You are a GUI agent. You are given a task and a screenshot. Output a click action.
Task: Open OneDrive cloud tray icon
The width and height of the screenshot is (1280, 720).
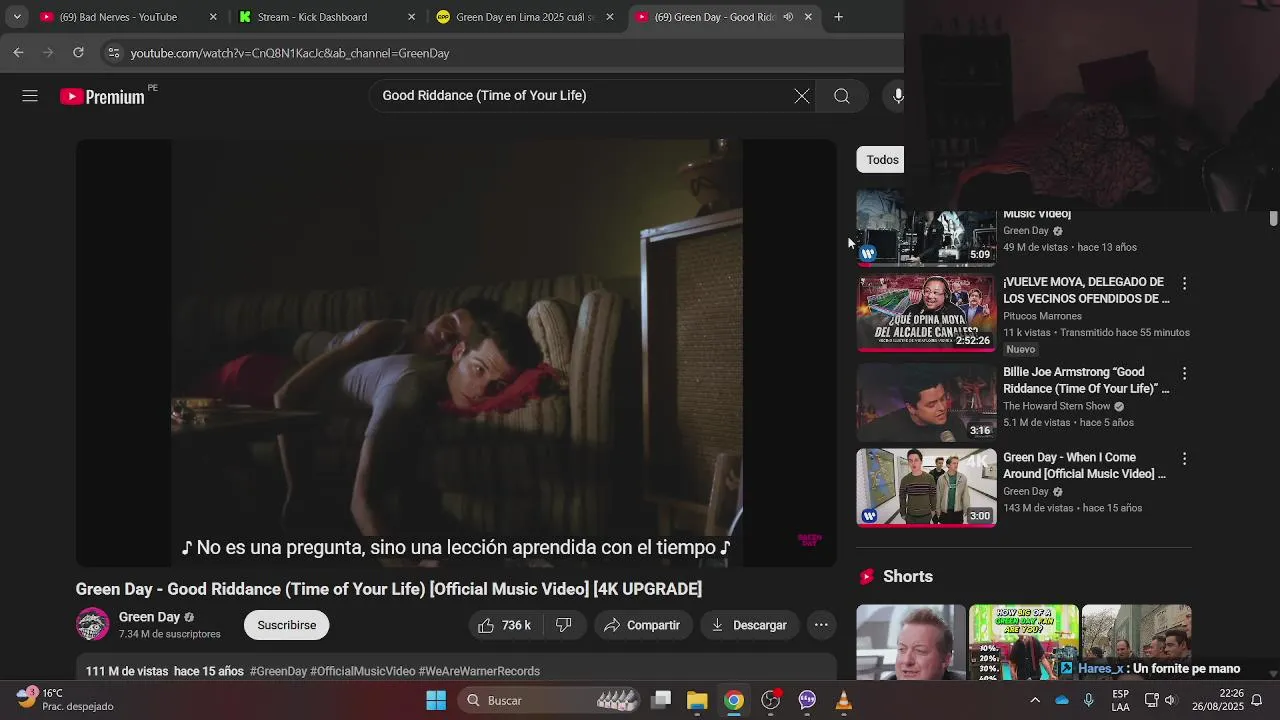(1062, 700)
